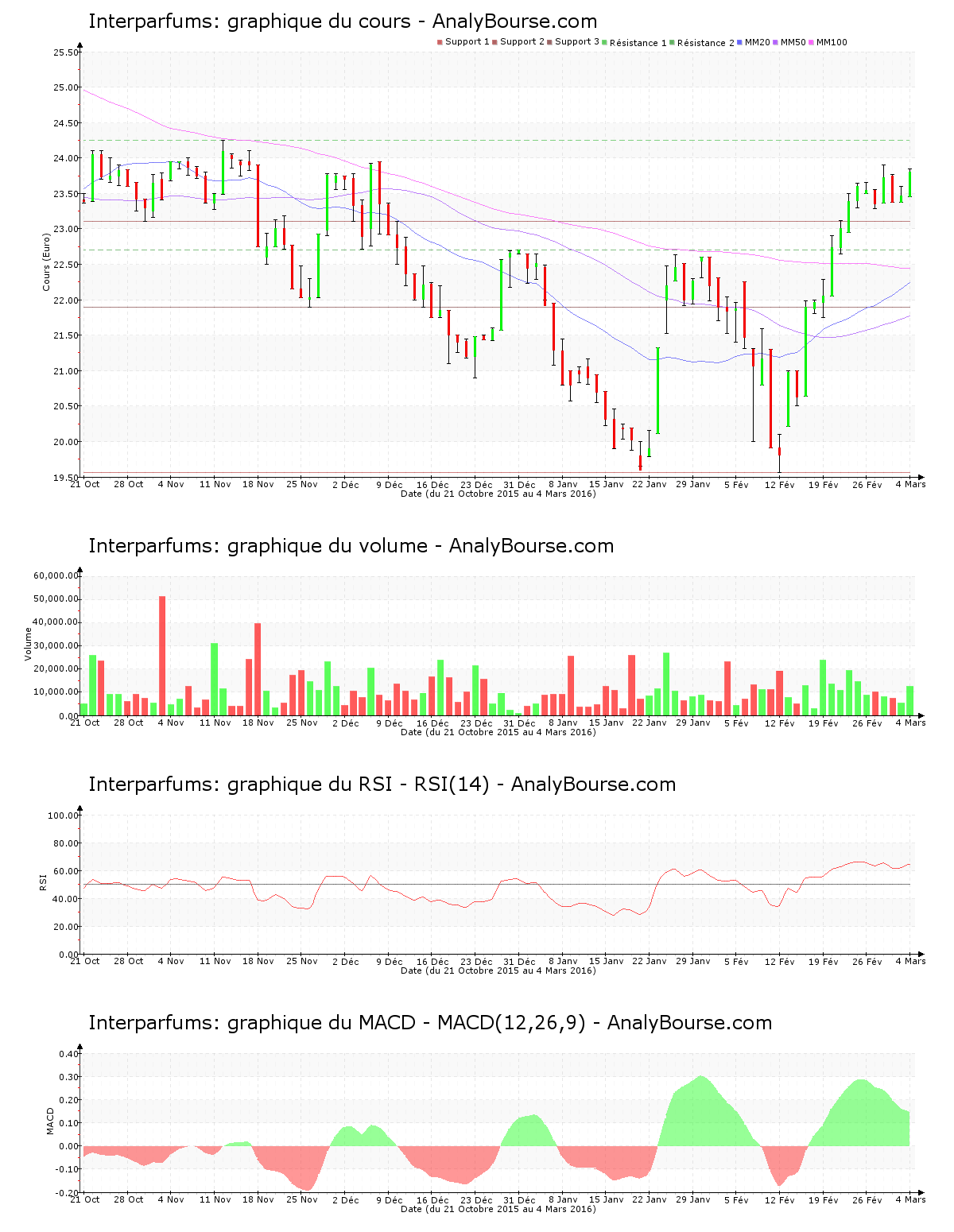Screen dimensions: 954x1232
Task: Select the 'Résistance 1' legend label
Action: click(x=638, y=43)
